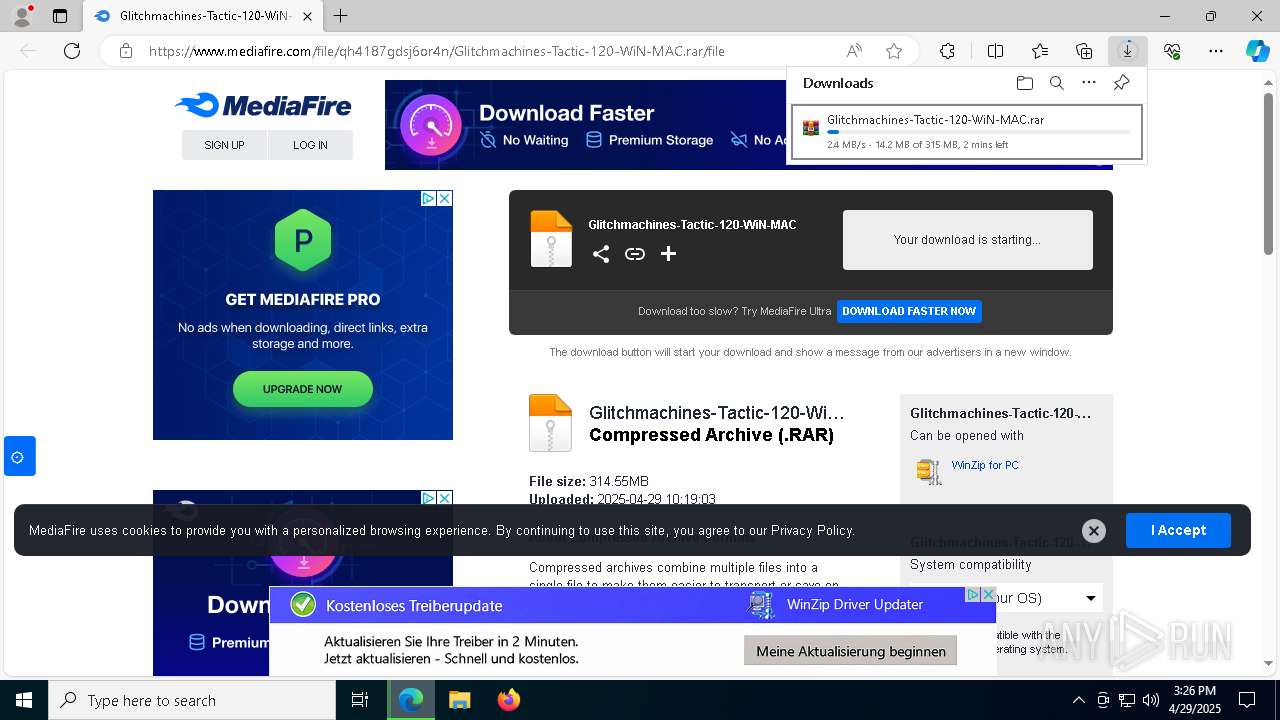View site information lock icon

(x=125, y=51)
